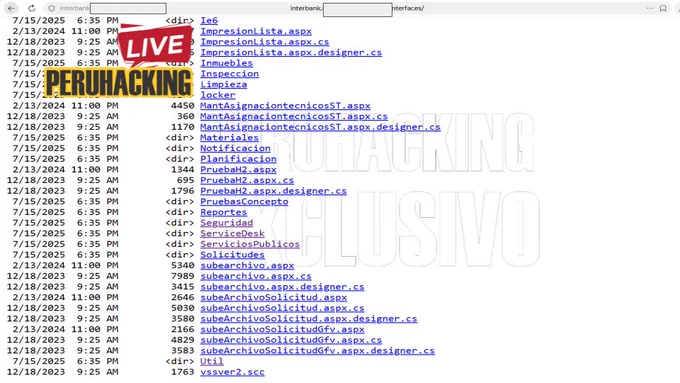Open ImpresionLista.aspx.cs link
Image resolution: width=680 pixels, height=383 pixels.
(265, 42)
